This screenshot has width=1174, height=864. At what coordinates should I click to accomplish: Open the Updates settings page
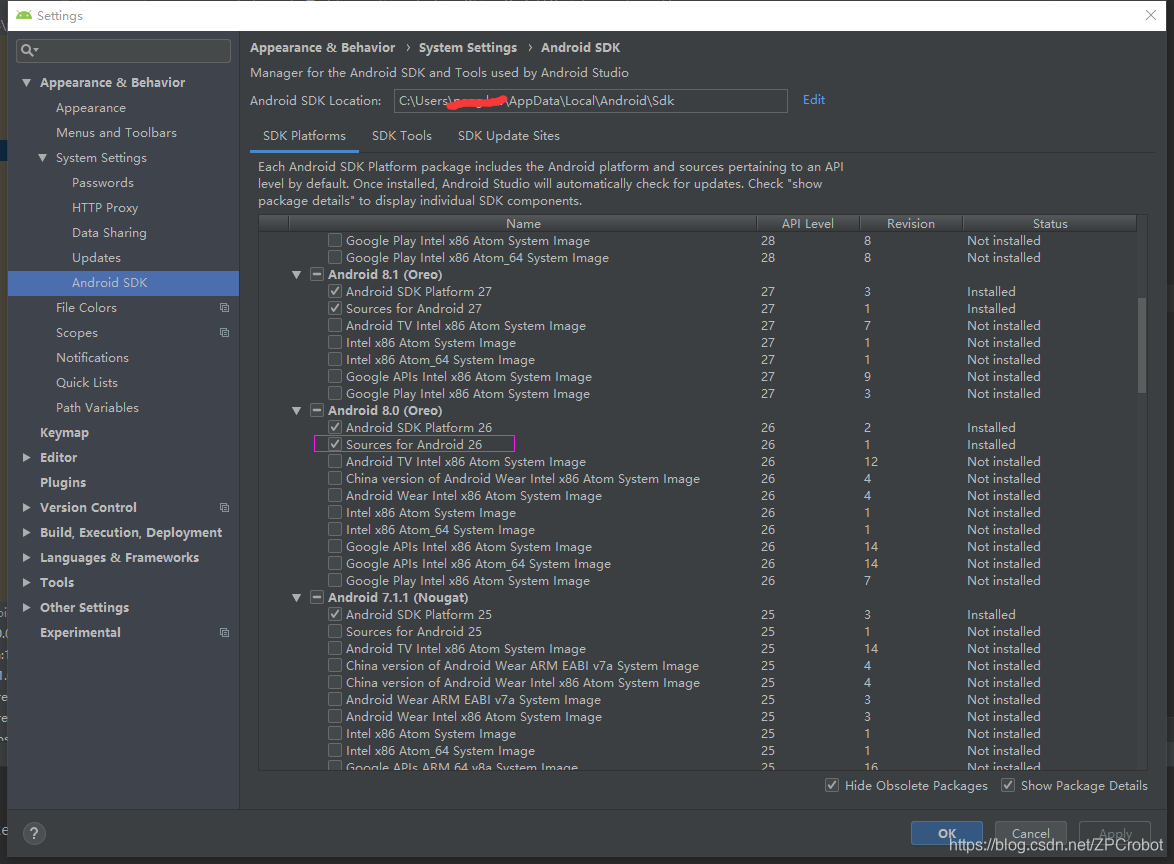click(x=96, y=258)
